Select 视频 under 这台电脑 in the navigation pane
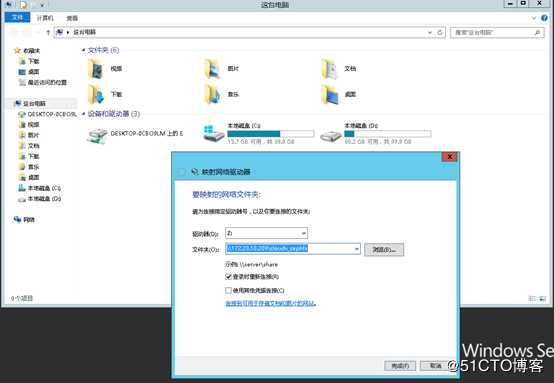Screen dimensions: 554x383 29,125
